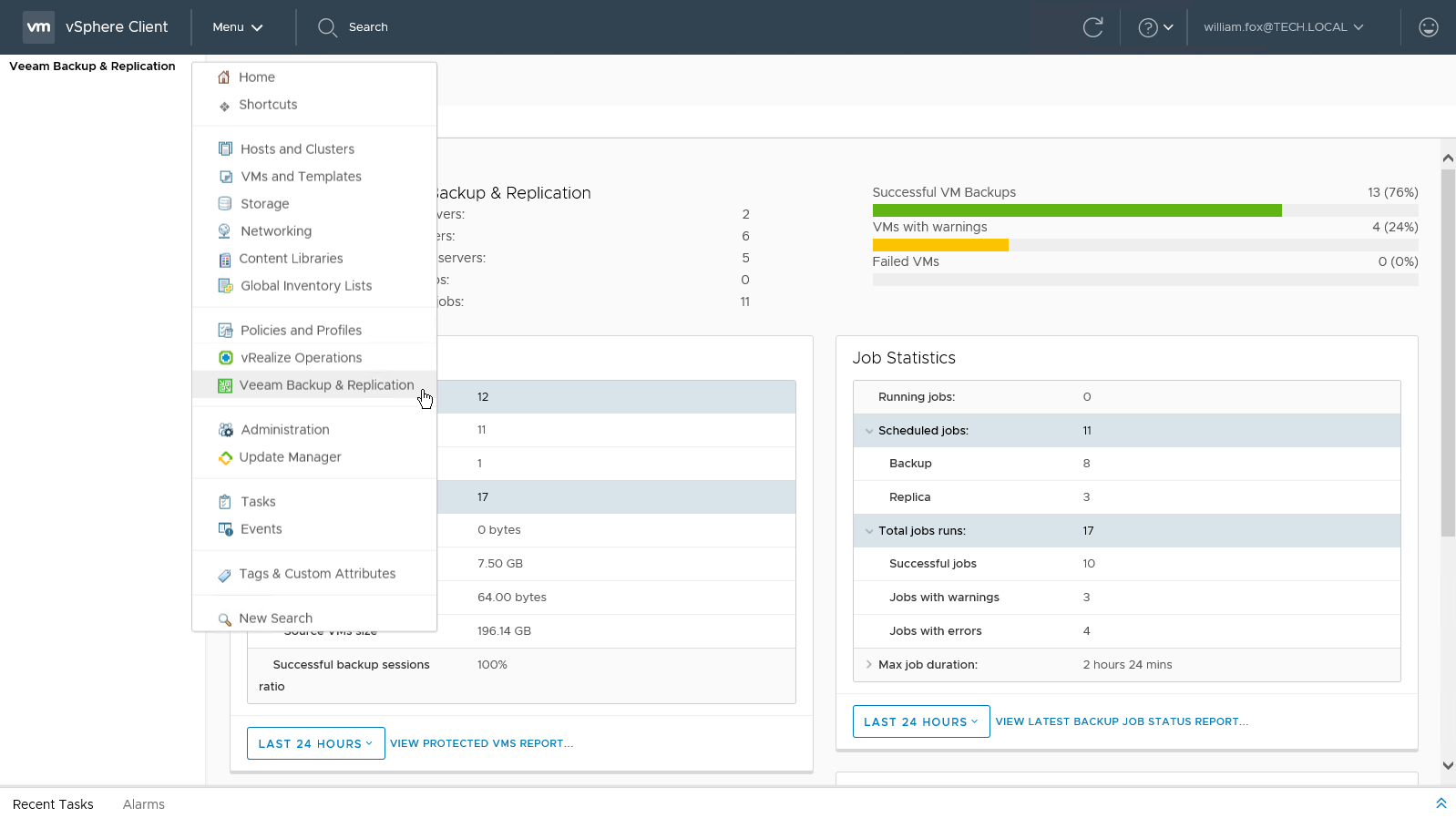Screen dimensions: 1456x818
Task: Collapse the Scheduled jobs row
Action: click(869, 431)
